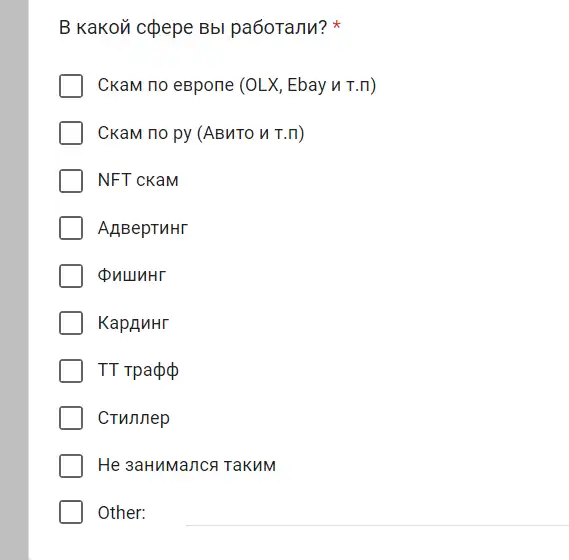Click the 'Не занимался таким' label text
Screen dimensions: 569x560
(x=187, y=465)
